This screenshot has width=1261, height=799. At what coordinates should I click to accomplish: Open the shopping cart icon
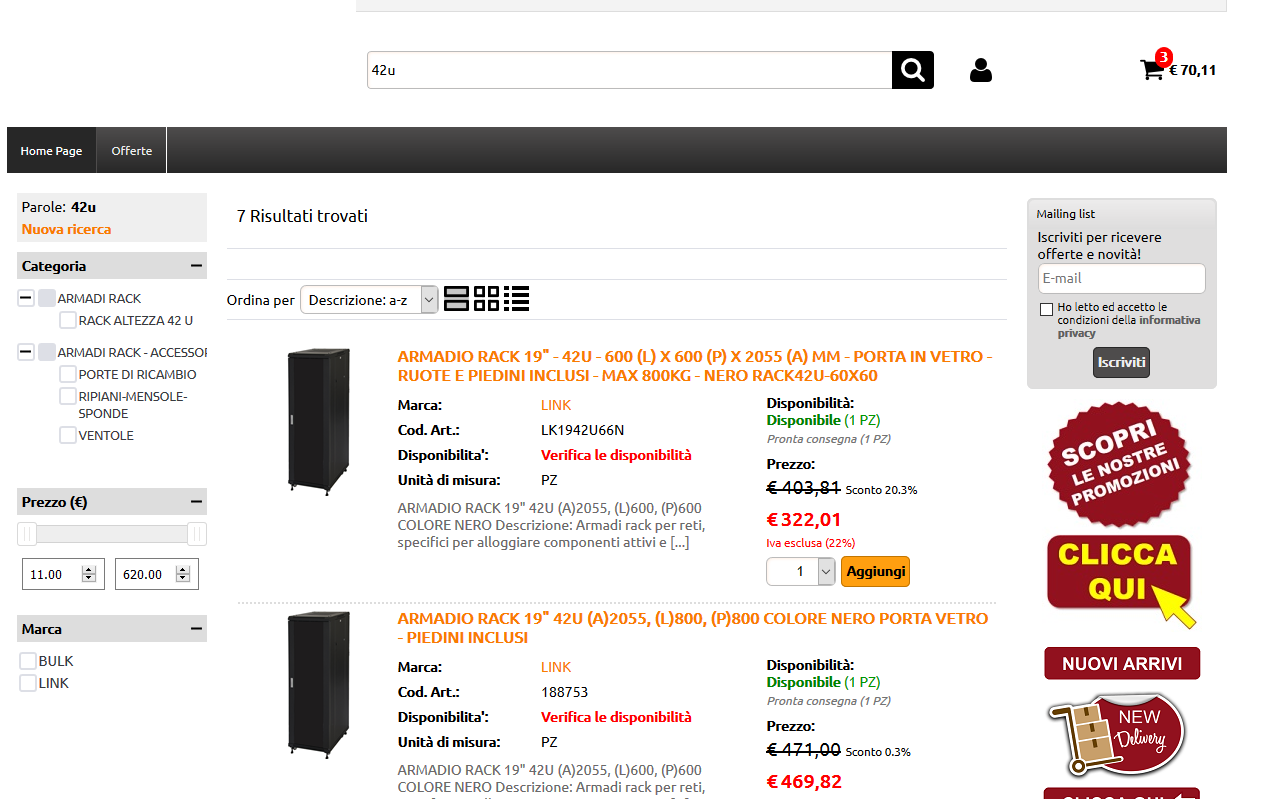pos(1152,70)
